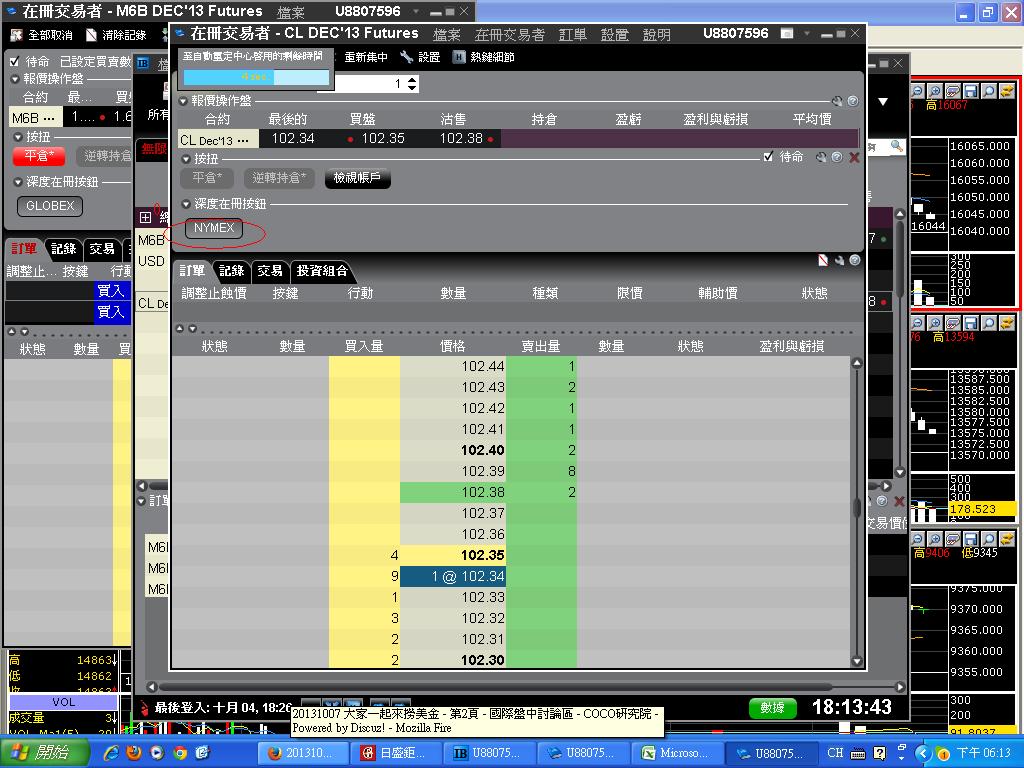Select the 交易 tab in CL window
Image resolution: width=1024 pixels, height=768 pixels.
270,271
